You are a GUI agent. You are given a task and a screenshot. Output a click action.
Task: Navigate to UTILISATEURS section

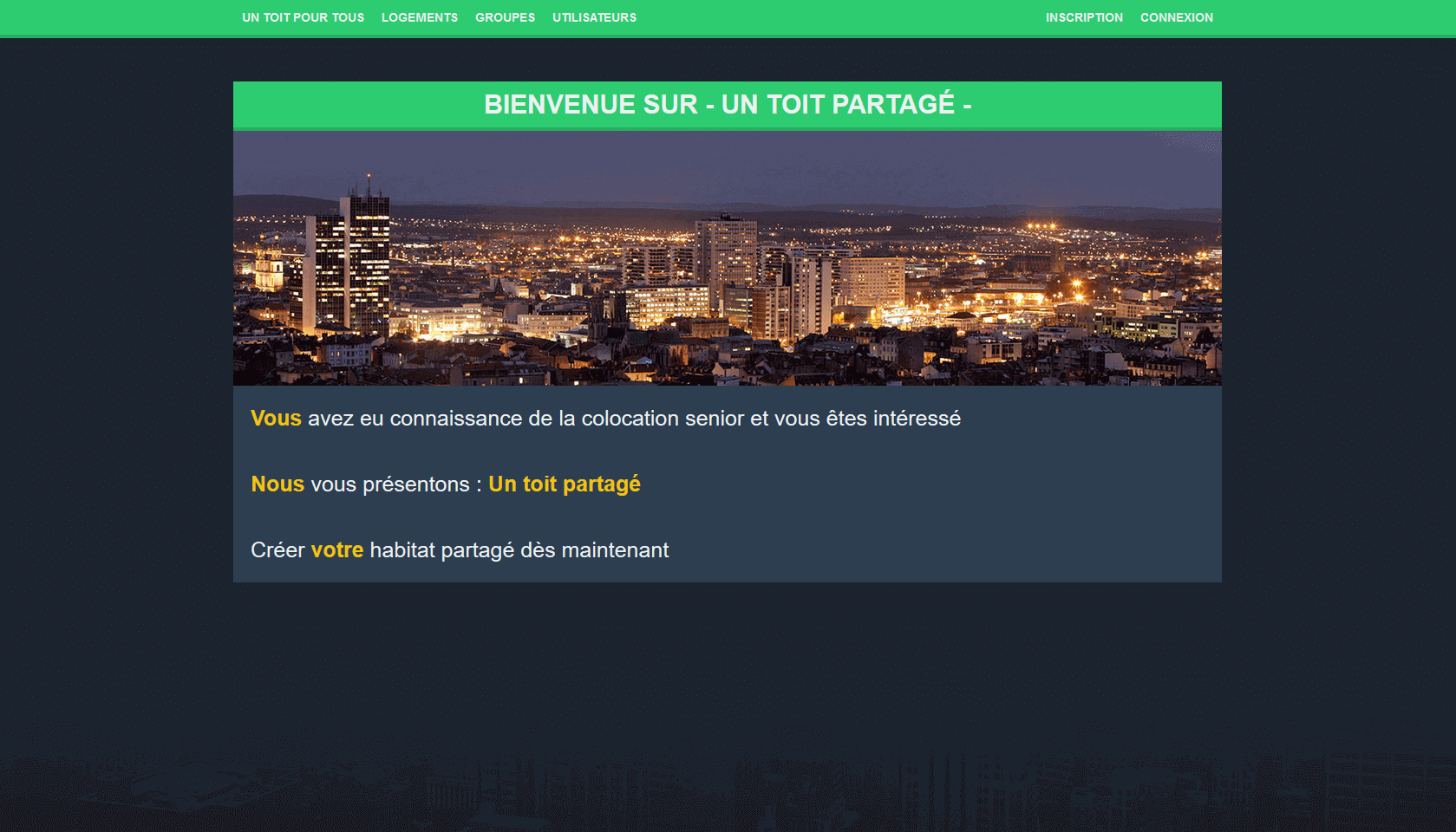pyautogui.click(x=594, y=17)
